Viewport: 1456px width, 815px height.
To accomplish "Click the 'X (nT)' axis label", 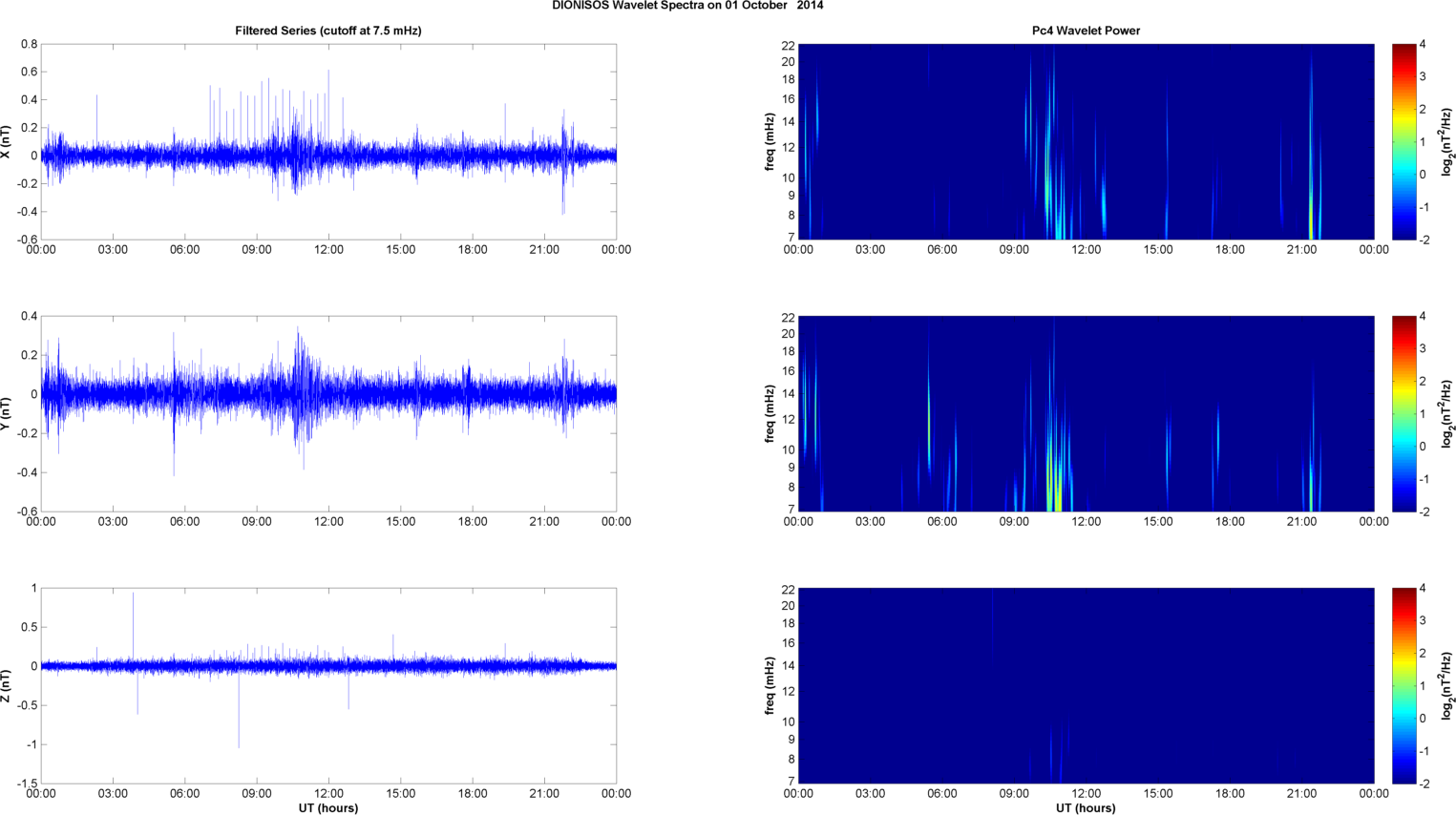I will [x=6, y=142].
